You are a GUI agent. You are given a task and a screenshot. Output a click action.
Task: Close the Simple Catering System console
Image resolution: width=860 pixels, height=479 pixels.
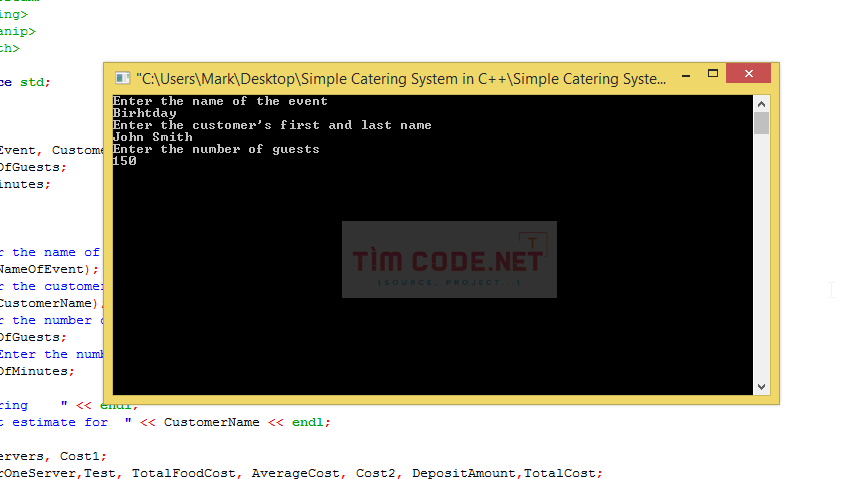(x=748, y=74)
